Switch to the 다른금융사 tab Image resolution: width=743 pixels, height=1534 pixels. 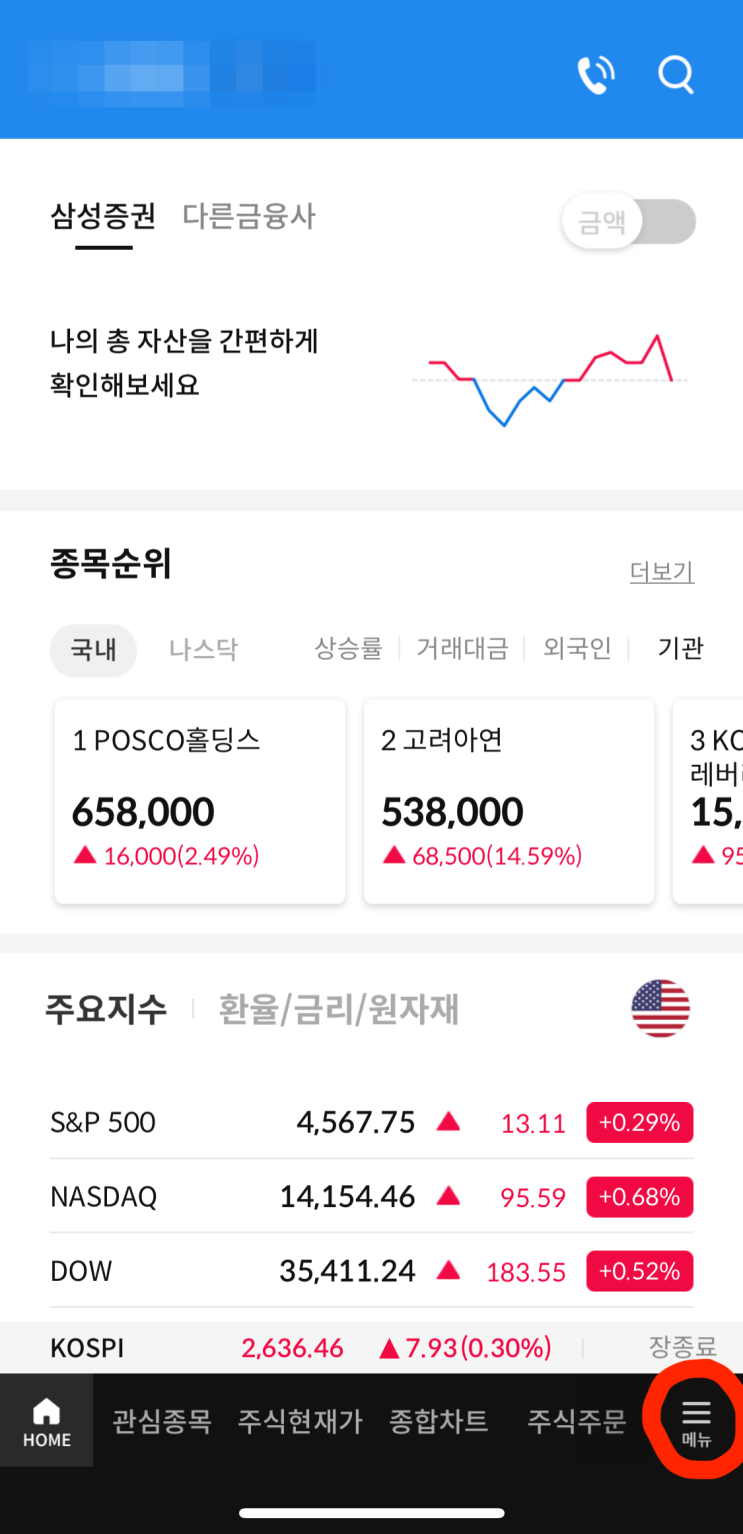pos(249,216)
